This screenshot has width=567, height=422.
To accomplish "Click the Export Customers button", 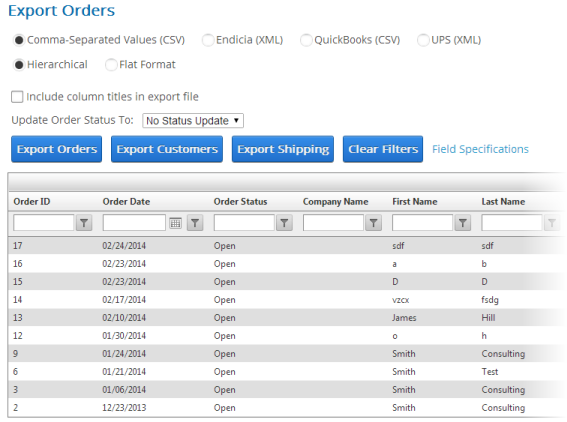I will point(167,149).
